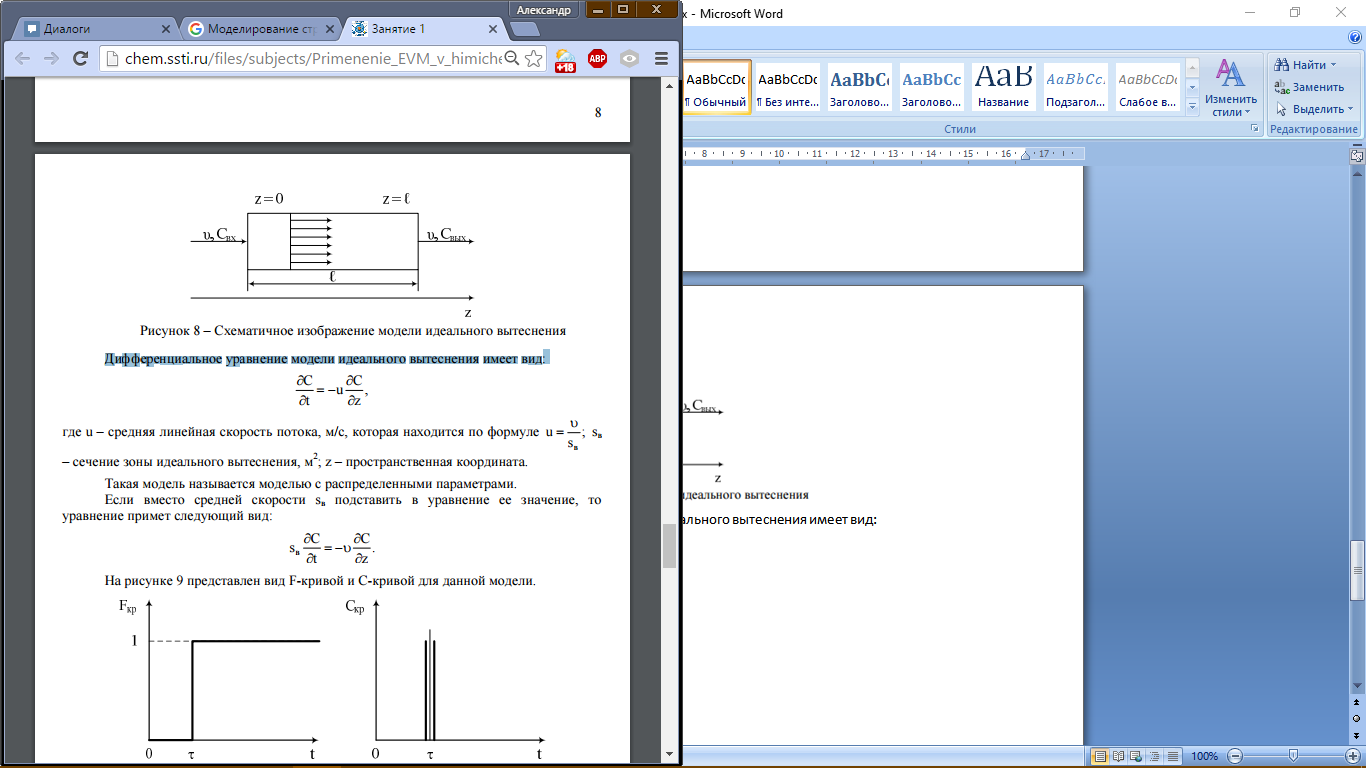
Task: Click the Word vertical scrollbar thumb
Action: pyautogui.click(x=1357, y=571)
